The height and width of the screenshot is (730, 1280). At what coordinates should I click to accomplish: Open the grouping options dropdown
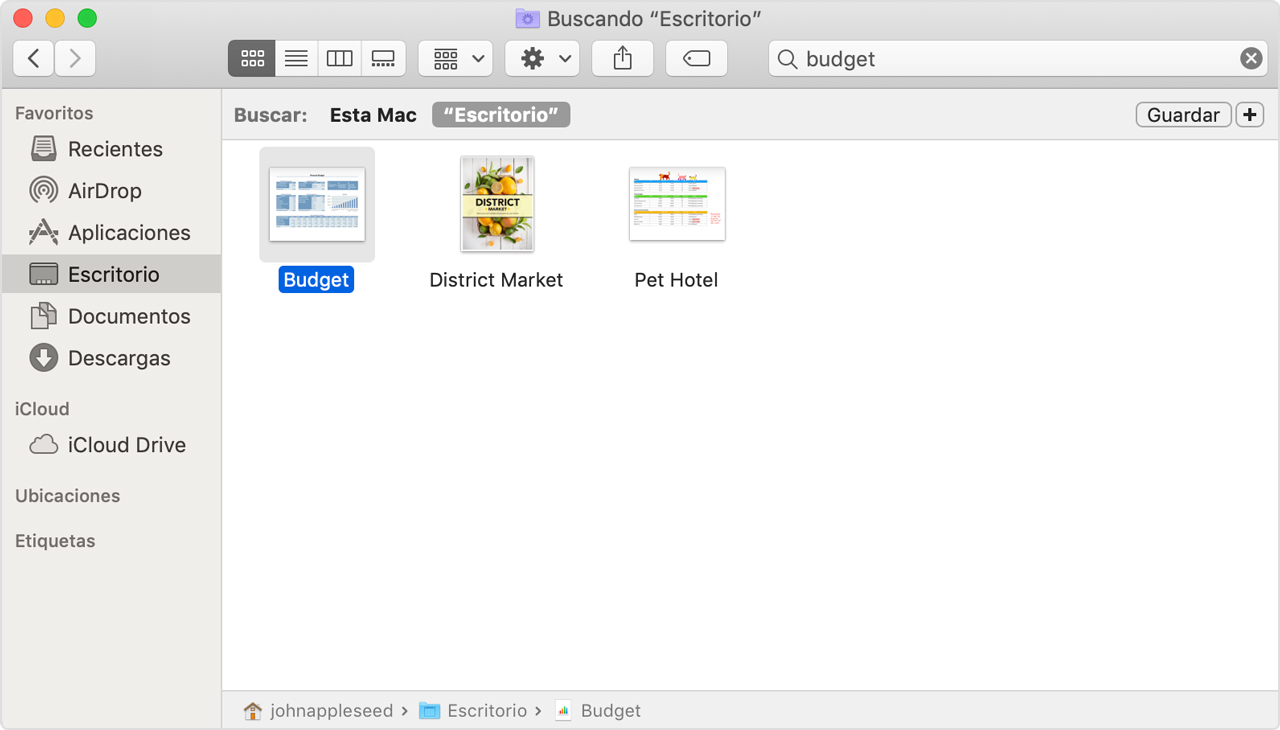tap(455, 58)
